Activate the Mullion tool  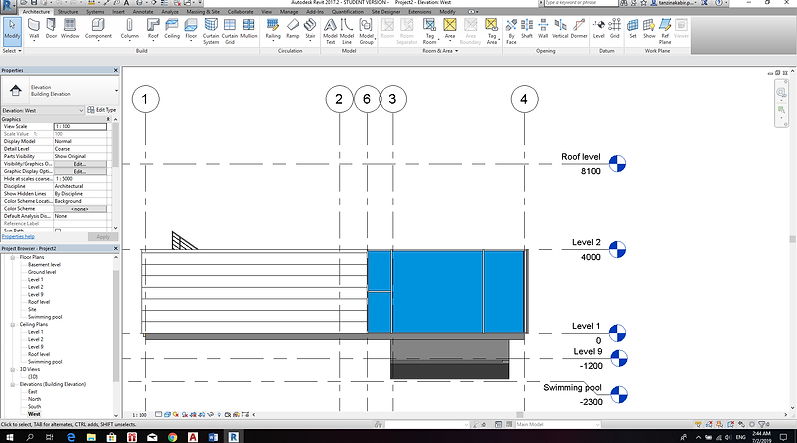(249, 29)
